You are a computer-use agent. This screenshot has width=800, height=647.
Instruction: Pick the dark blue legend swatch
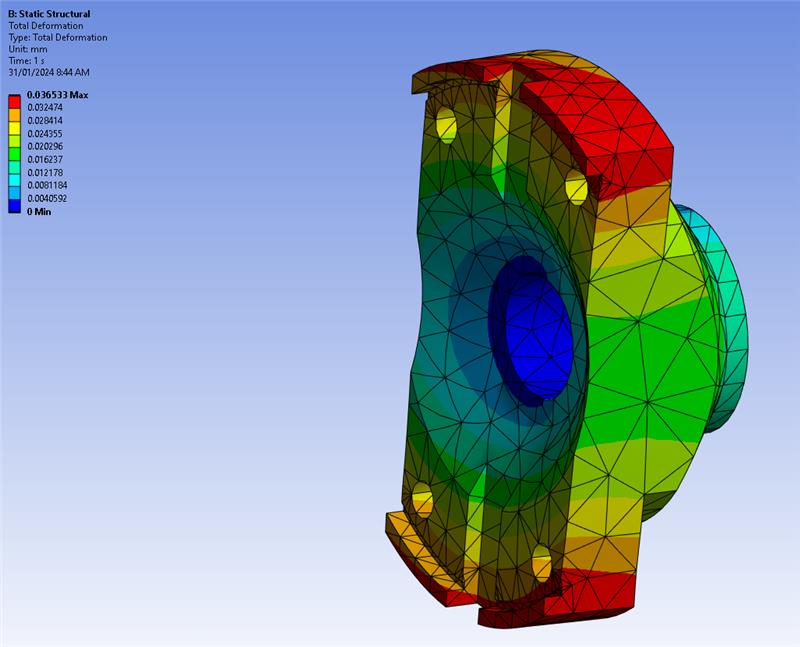tap(15, 205)
